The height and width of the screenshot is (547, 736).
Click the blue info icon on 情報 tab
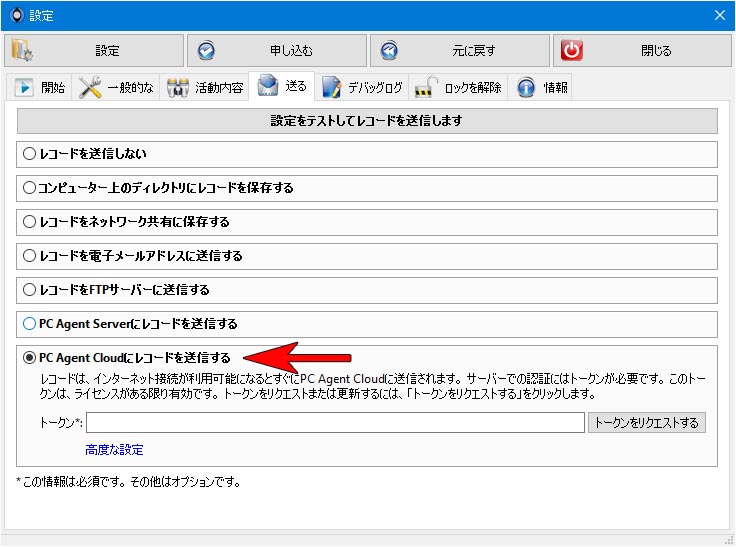tap(526, 87)
